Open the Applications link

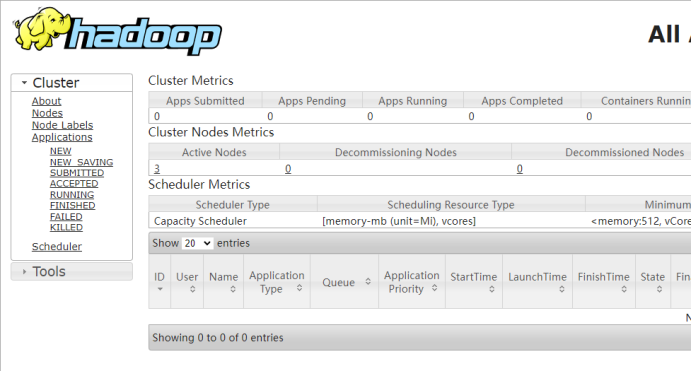click(x=62, y=137)
